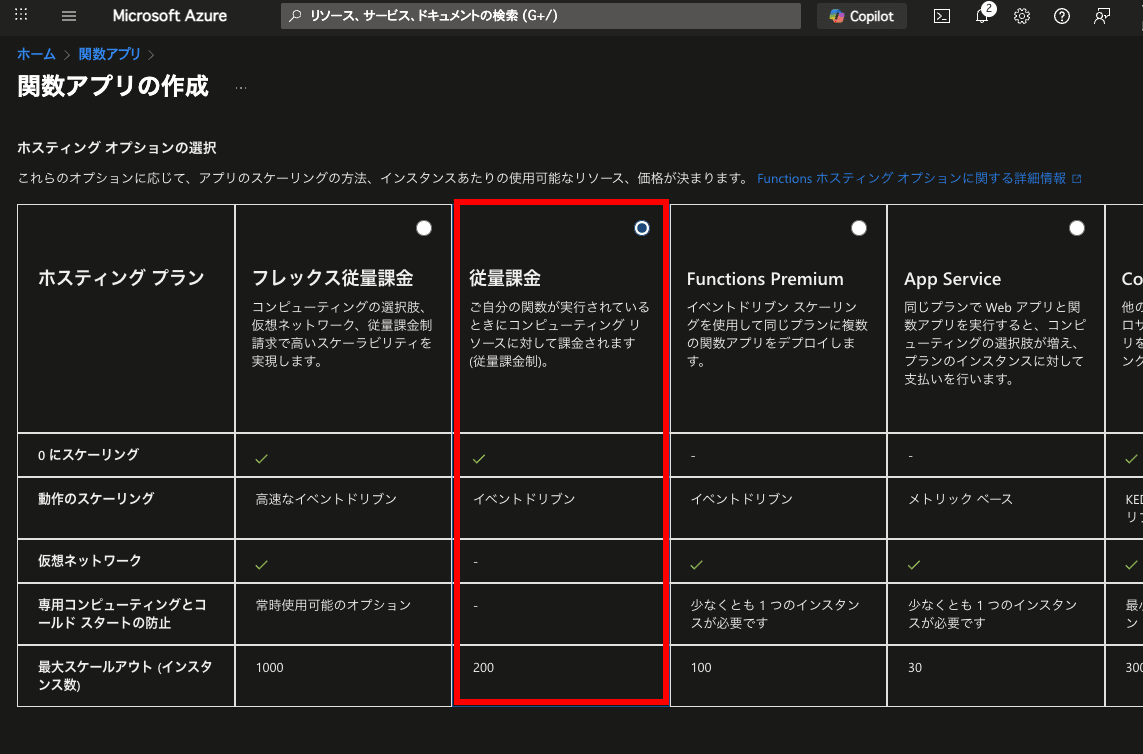Viewport: 1143px width, 754px height.
Task: Open the help question mark icon
Action: (x=1062, y=16)
